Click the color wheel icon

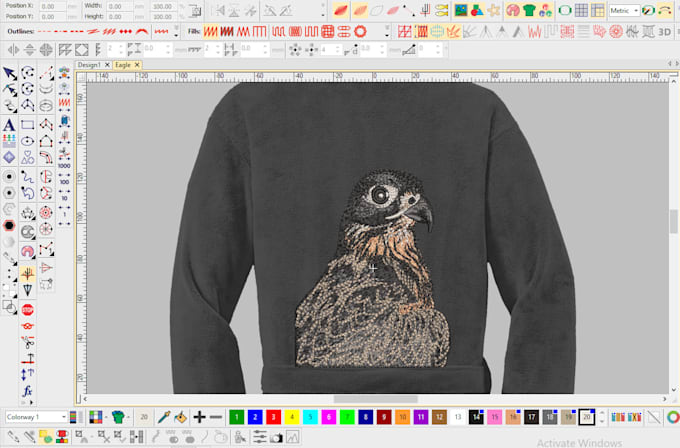(x=673, y=417)
